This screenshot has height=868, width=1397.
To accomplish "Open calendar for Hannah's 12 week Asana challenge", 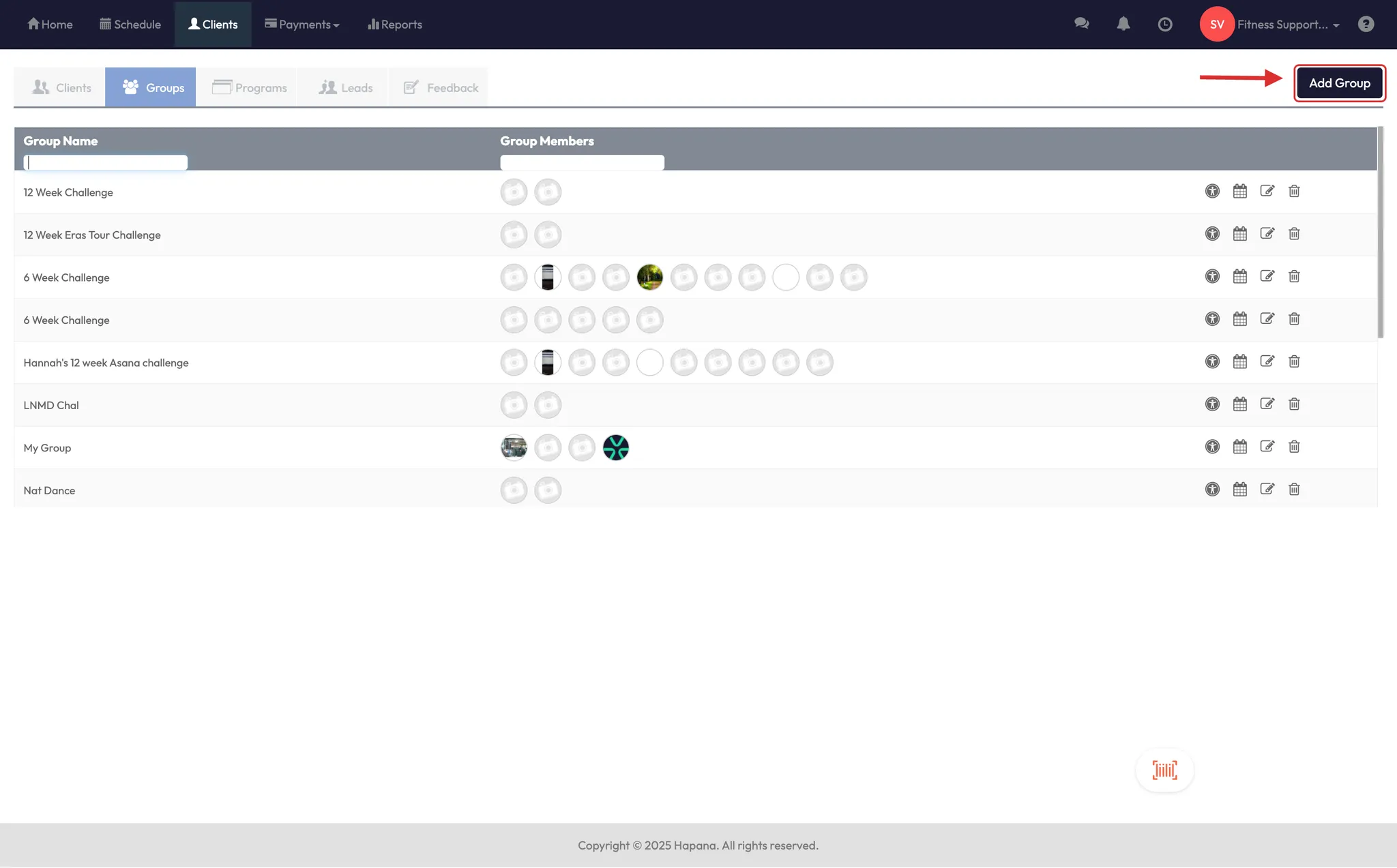I will point(1239,362).
